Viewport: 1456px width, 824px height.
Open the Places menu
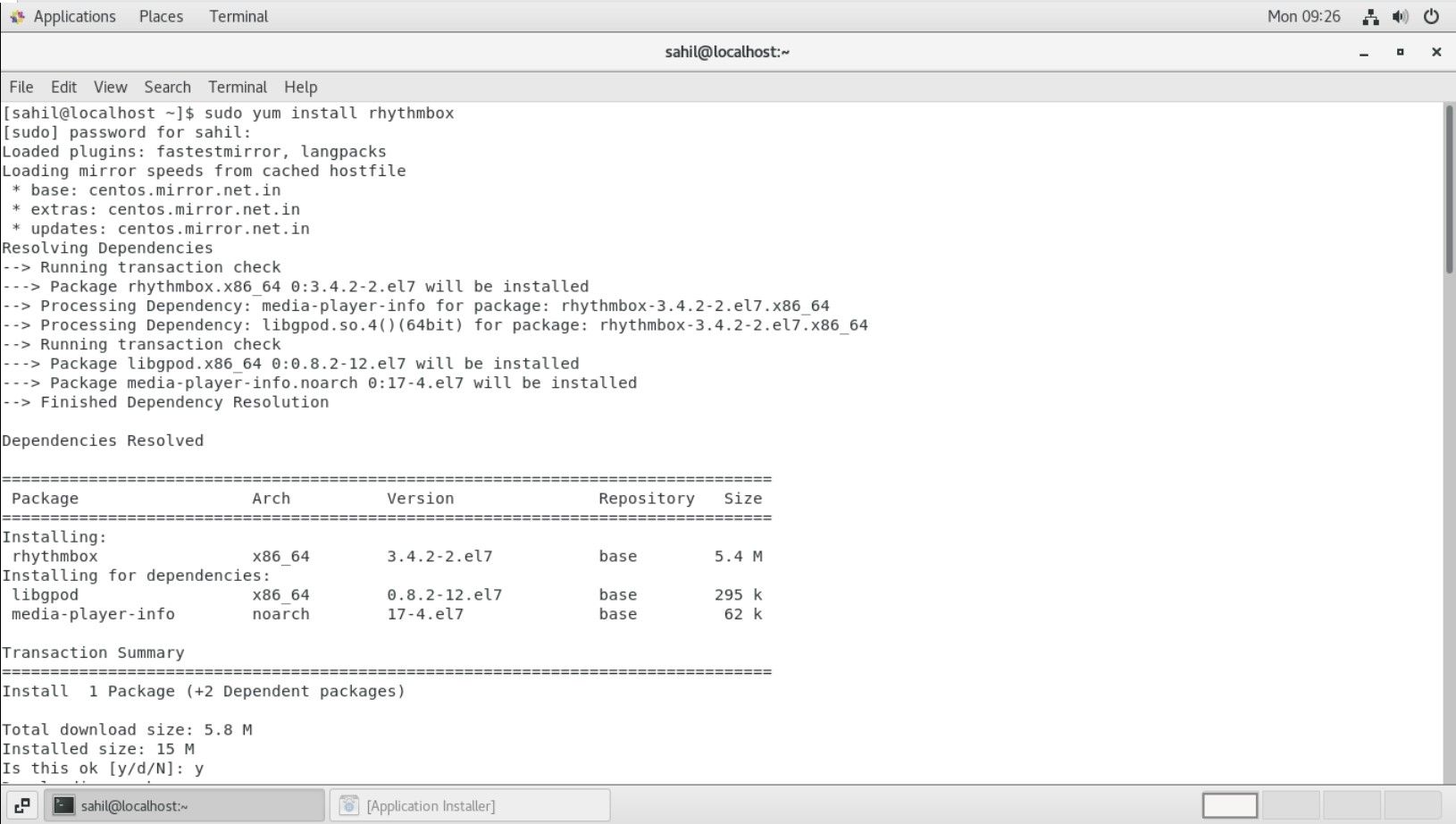161,16
